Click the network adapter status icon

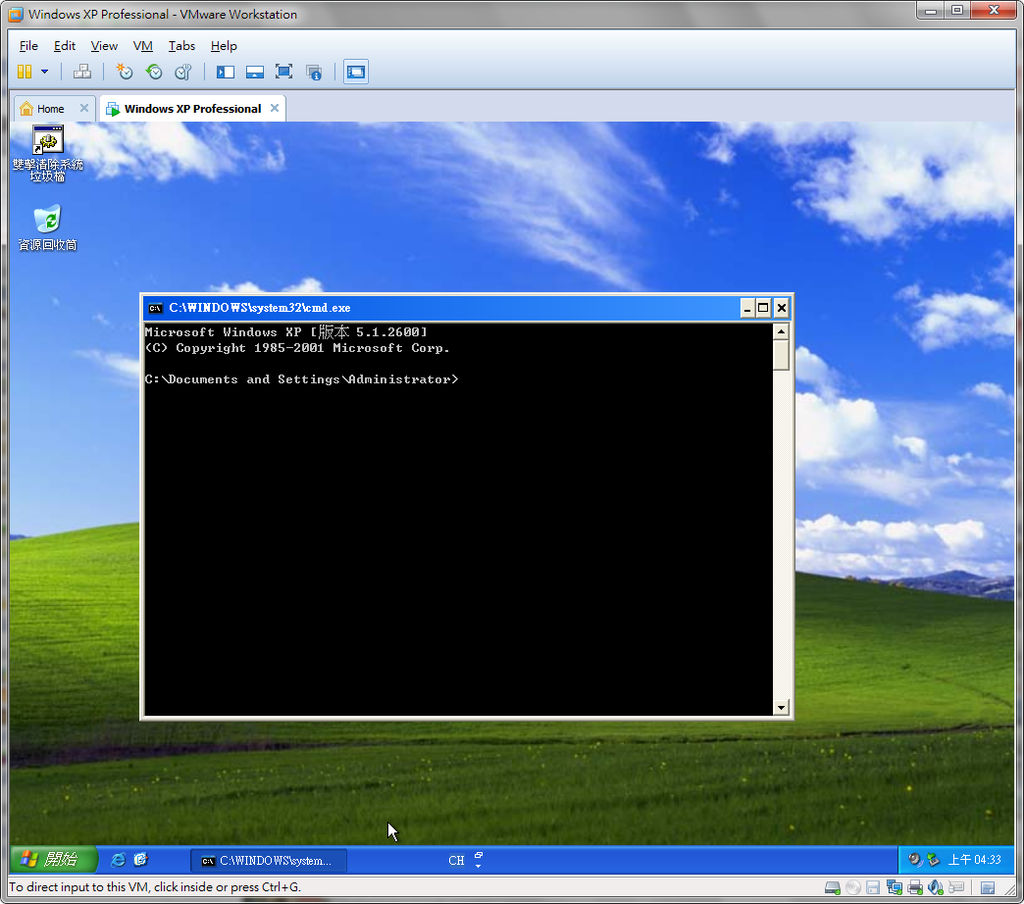(x=894, y=888)
